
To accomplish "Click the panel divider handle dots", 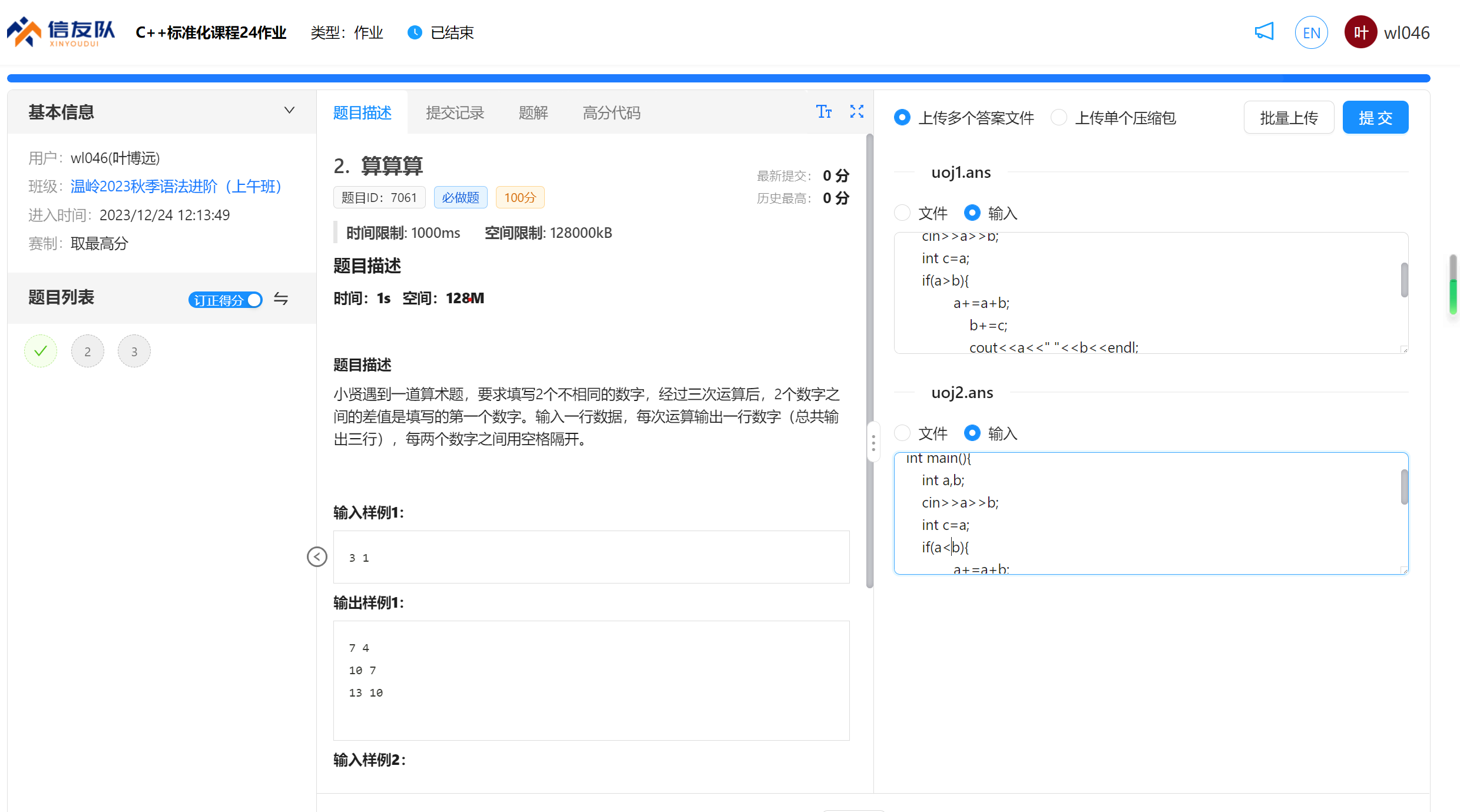I will [873, 443].
